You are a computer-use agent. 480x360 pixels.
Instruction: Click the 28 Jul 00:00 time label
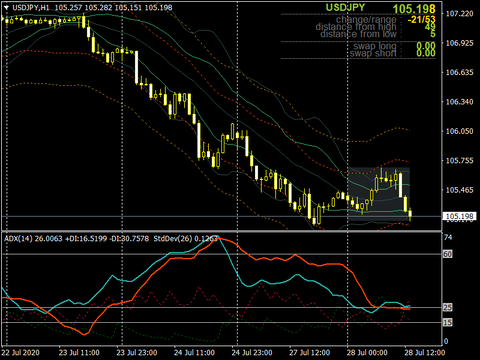coord(367,353)
